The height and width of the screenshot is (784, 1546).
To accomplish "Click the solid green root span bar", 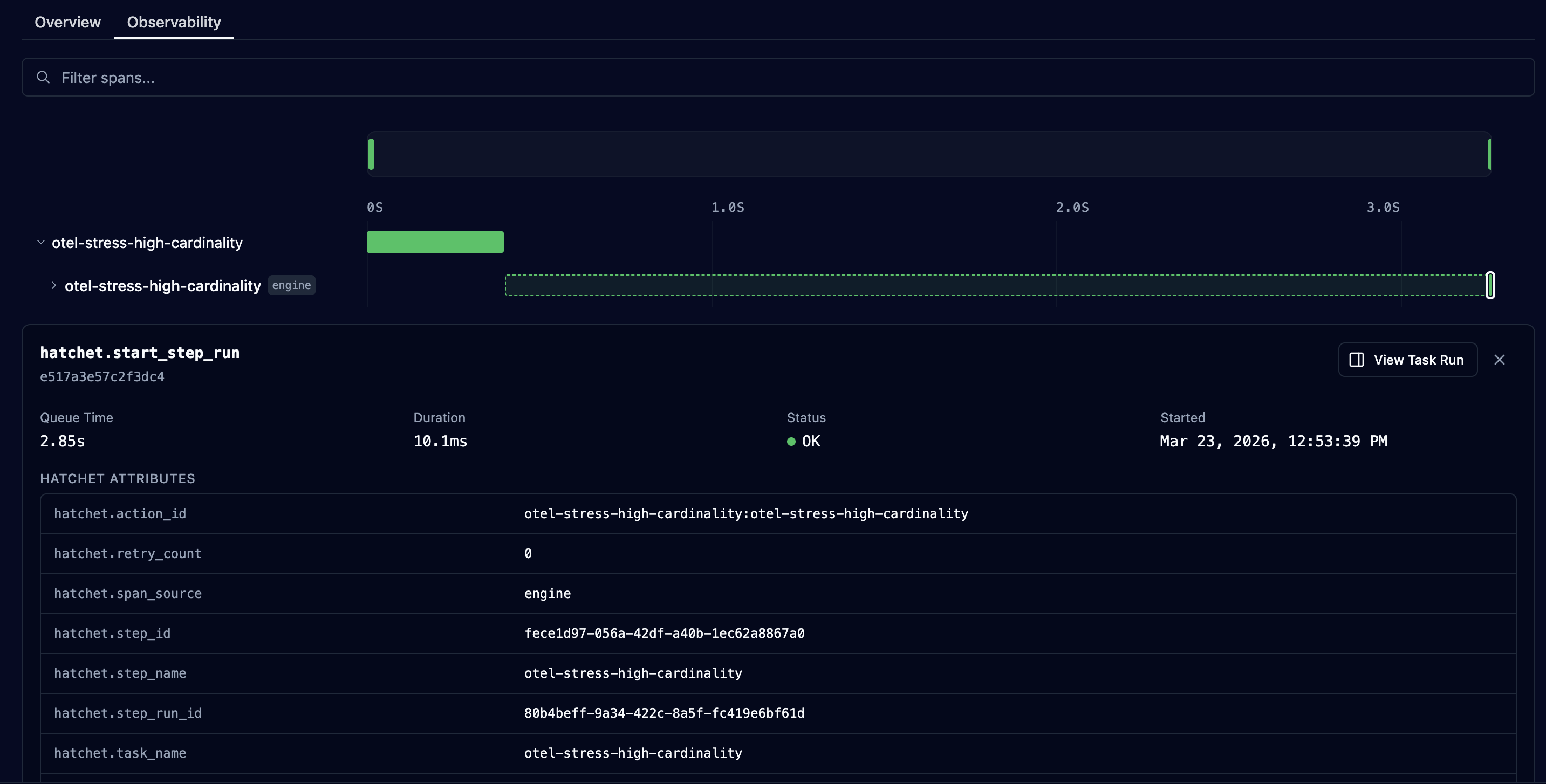I will (x=435, y=242).
